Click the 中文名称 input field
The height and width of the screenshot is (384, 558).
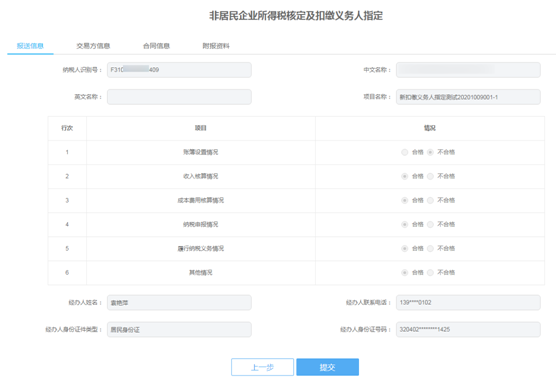coord(468,70)
